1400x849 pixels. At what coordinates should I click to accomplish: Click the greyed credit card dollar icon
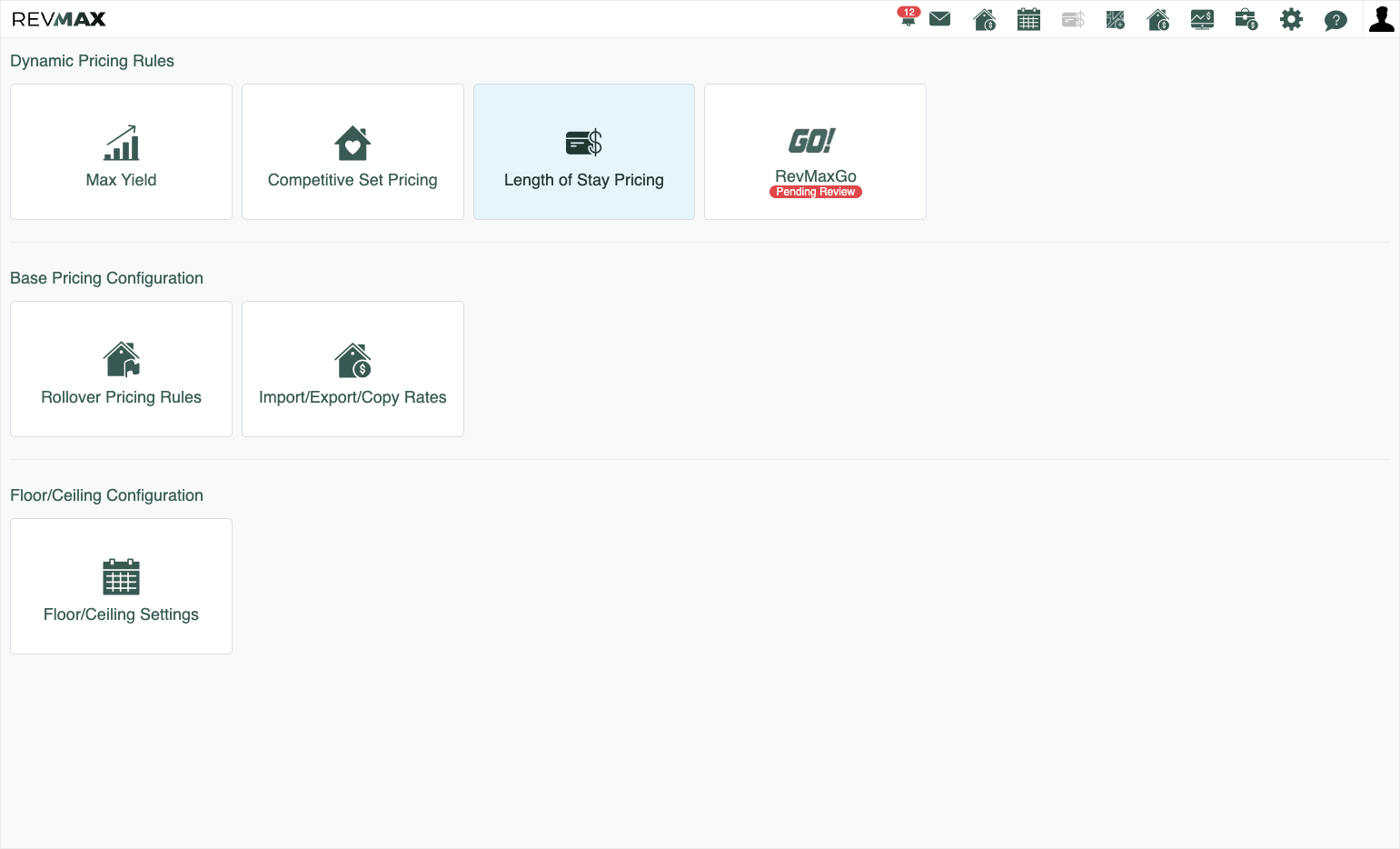pyautogui.click(x=1073, y=19)
